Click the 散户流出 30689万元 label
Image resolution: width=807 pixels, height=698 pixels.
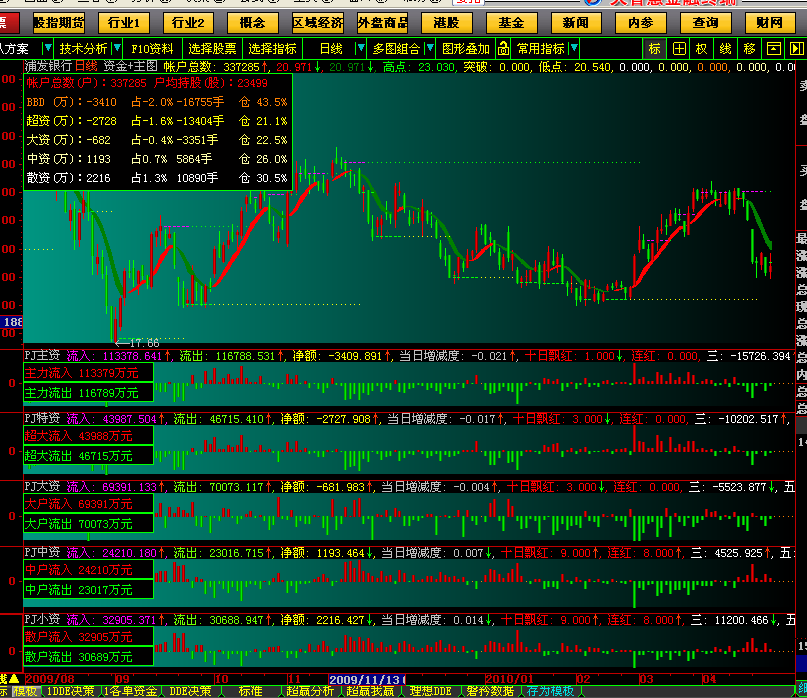click(89, 656)
